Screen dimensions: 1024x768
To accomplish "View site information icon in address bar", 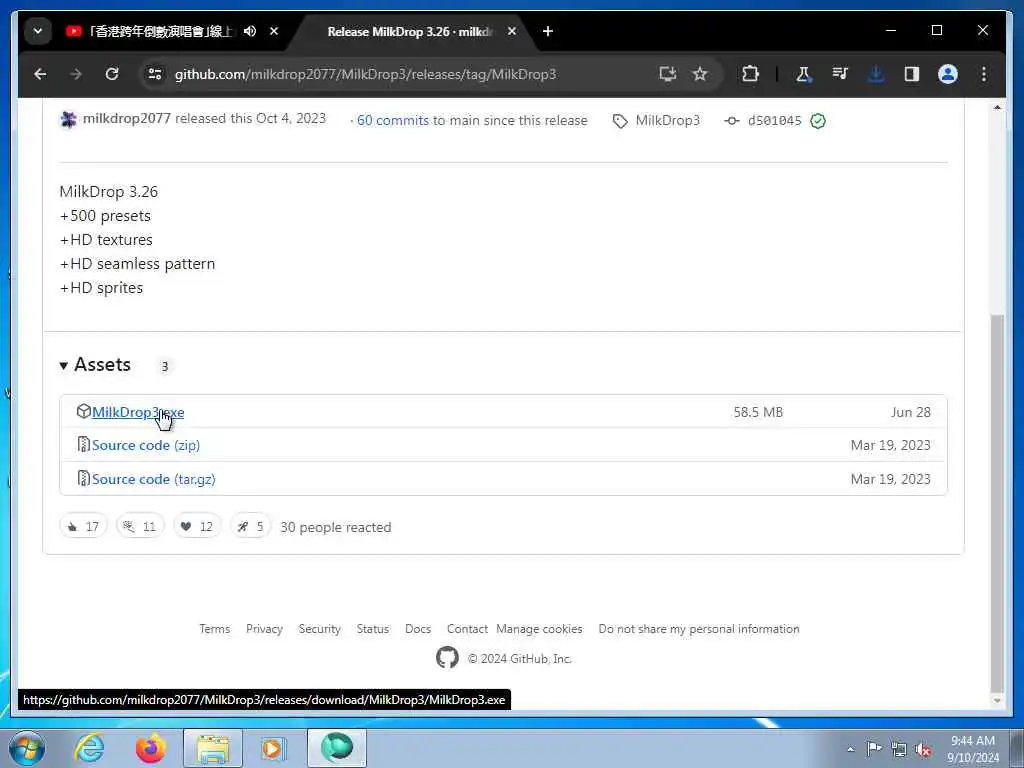I will (155, 74).
